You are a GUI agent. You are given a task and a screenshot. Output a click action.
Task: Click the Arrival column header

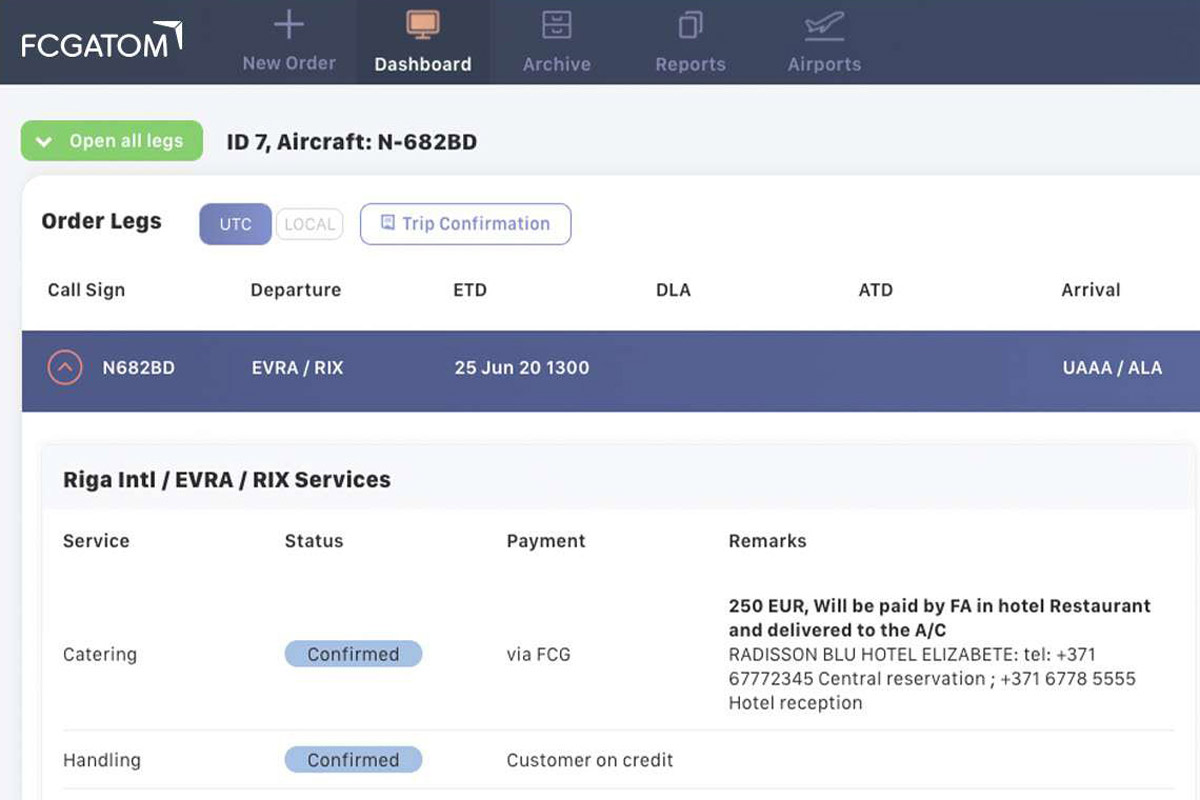[1090, 290]
